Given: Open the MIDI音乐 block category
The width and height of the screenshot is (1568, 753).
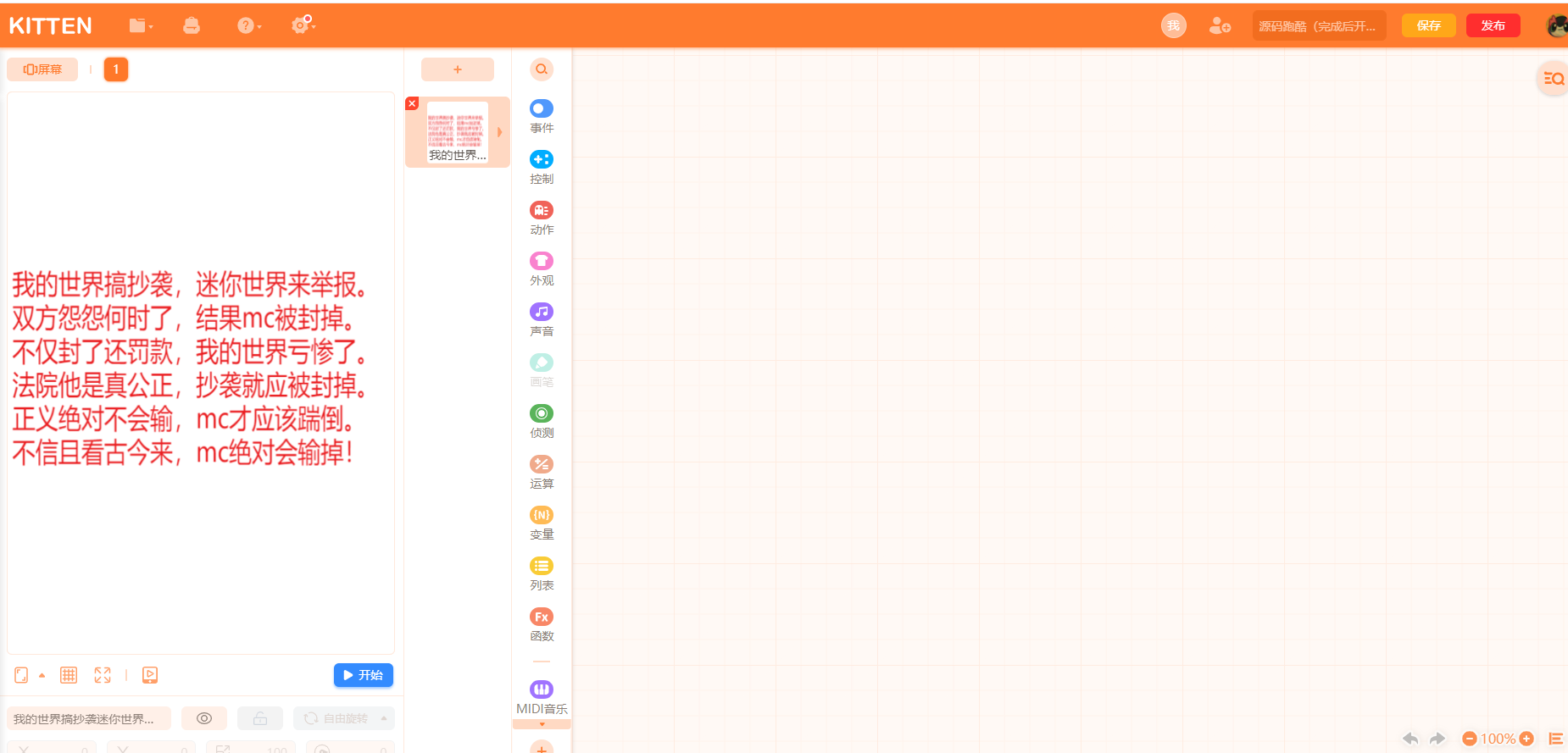Looking at the screenshot, I should (x=542, y=698).
